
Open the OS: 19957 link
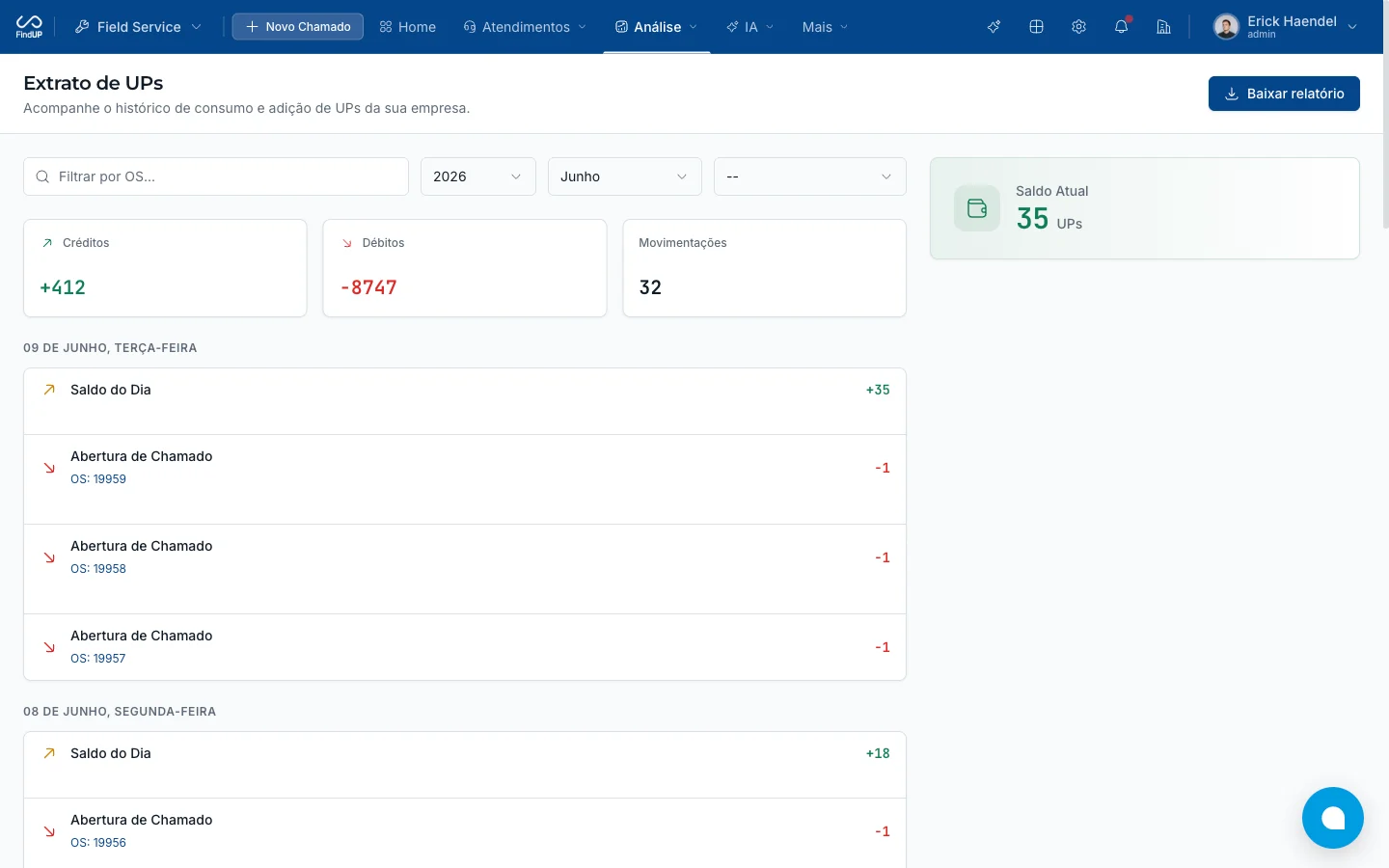click(x=98, y=658)
